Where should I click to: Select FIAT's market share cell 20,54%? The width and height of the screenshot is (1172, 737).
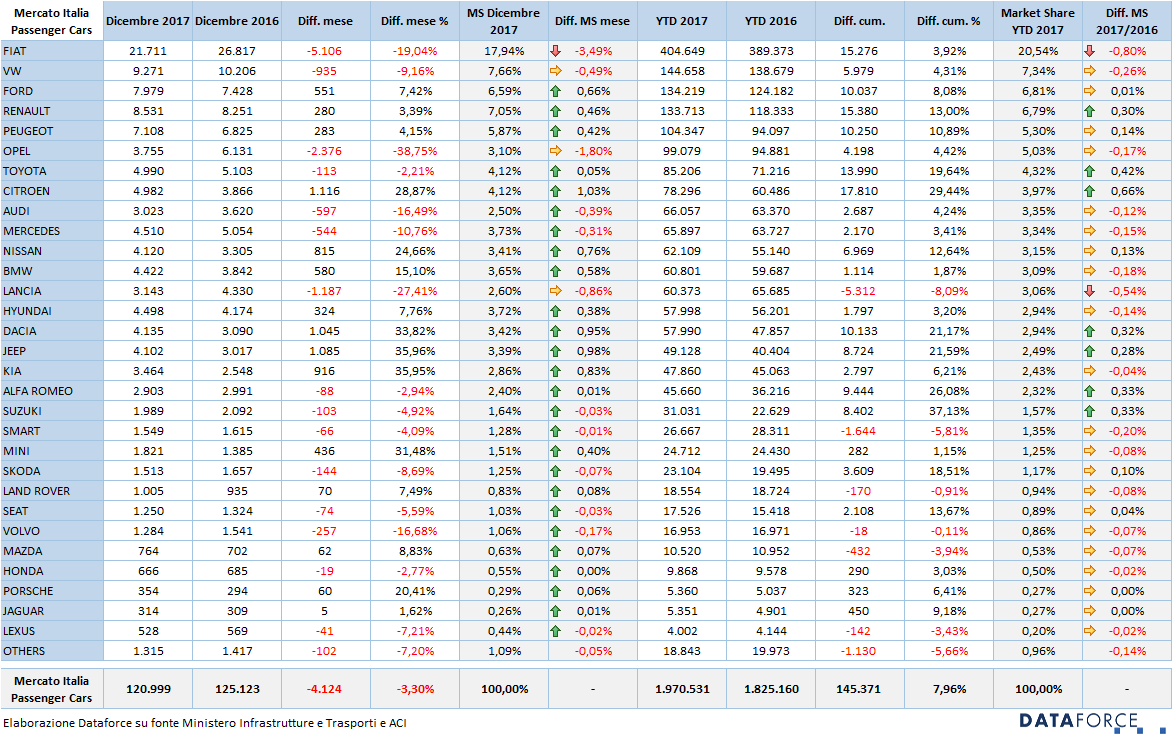pos(1038,51)
